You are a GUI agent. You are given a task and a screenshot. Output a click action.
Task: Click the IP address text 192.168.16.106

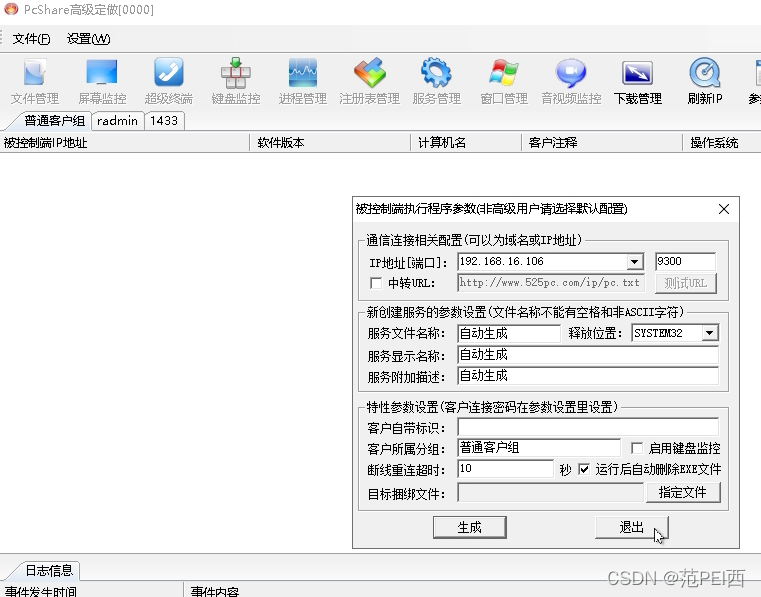click(x=501, y=262)
